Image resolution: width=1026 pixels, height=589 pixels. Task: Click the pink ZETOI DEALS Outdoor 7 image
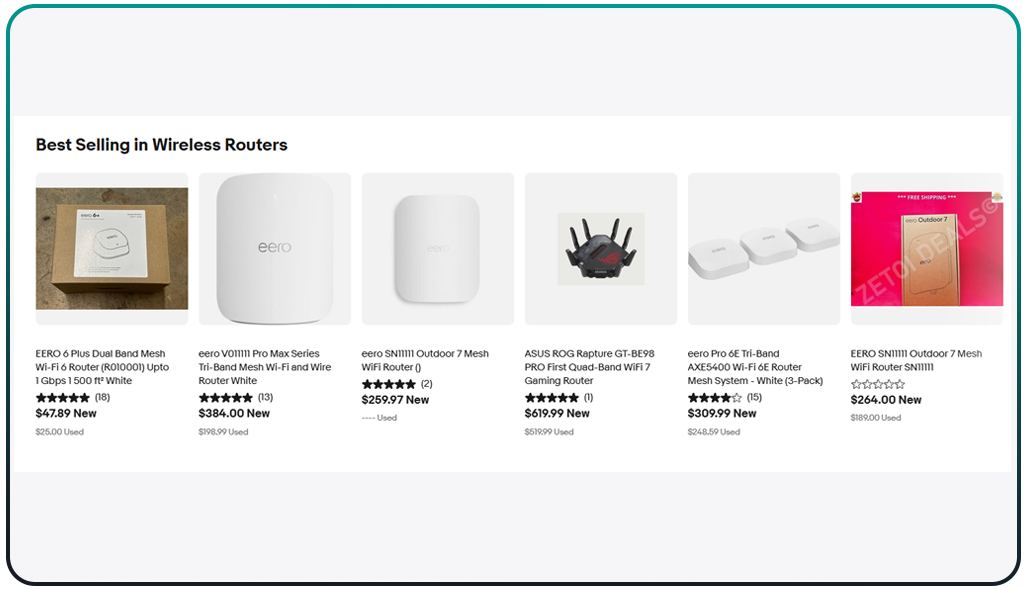[927, 249]
